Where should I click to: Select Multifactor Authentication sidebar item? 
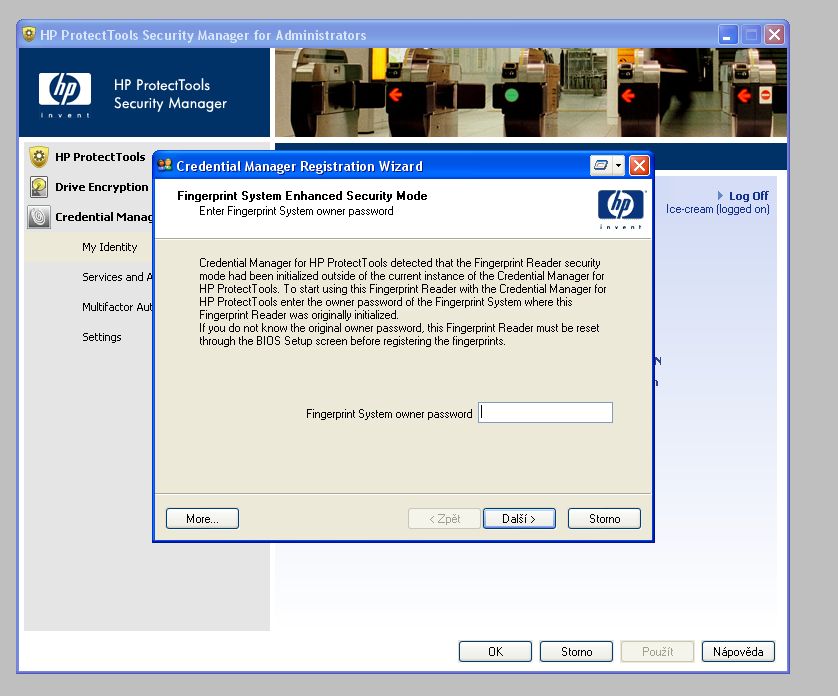coord(117,307)
